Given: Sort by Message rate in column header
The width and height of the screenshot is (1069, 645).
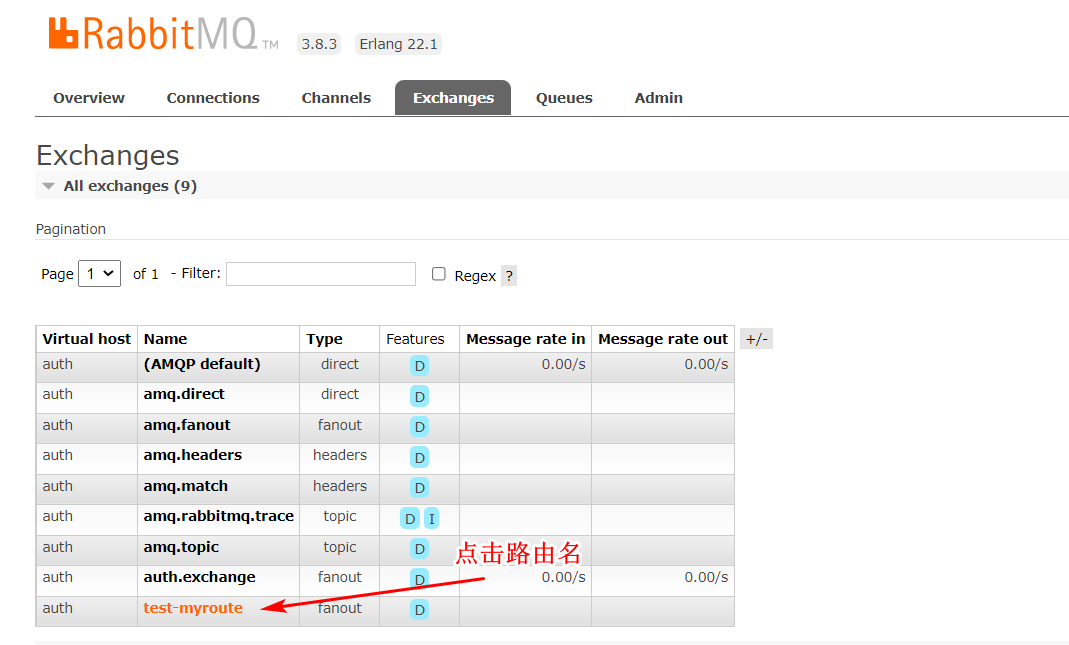Looking at the screenshot, I should [x=526, y=339].
